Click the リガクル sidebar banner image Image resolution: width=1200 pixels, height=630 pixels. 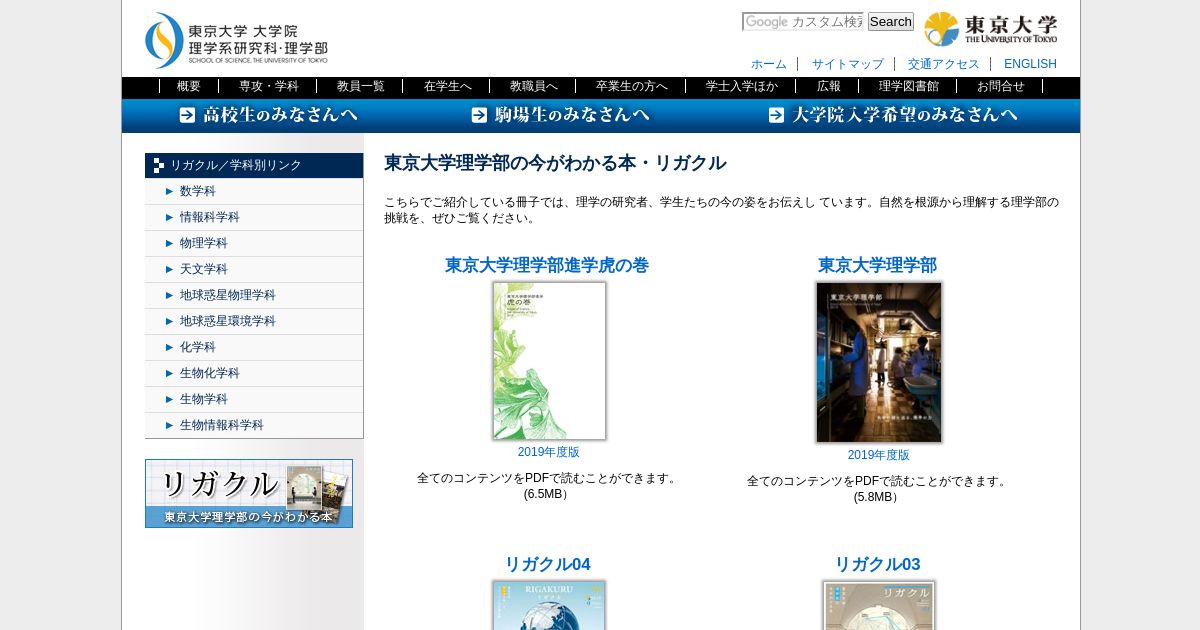(249, 493)
